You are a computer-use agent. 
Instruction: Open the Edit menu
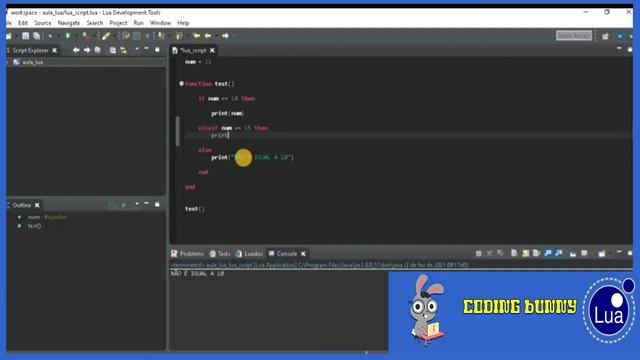[23, 23]
